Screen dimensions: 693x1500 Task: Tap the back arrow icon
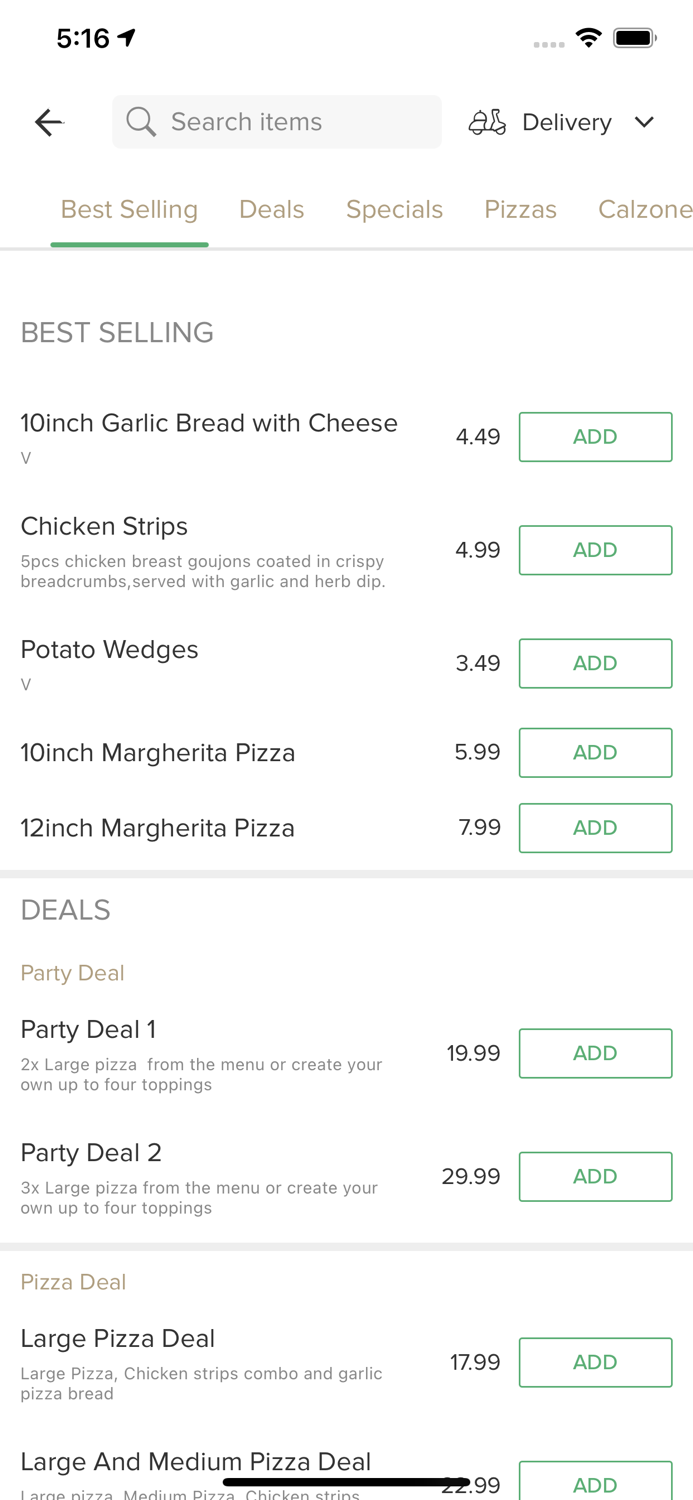48,122
